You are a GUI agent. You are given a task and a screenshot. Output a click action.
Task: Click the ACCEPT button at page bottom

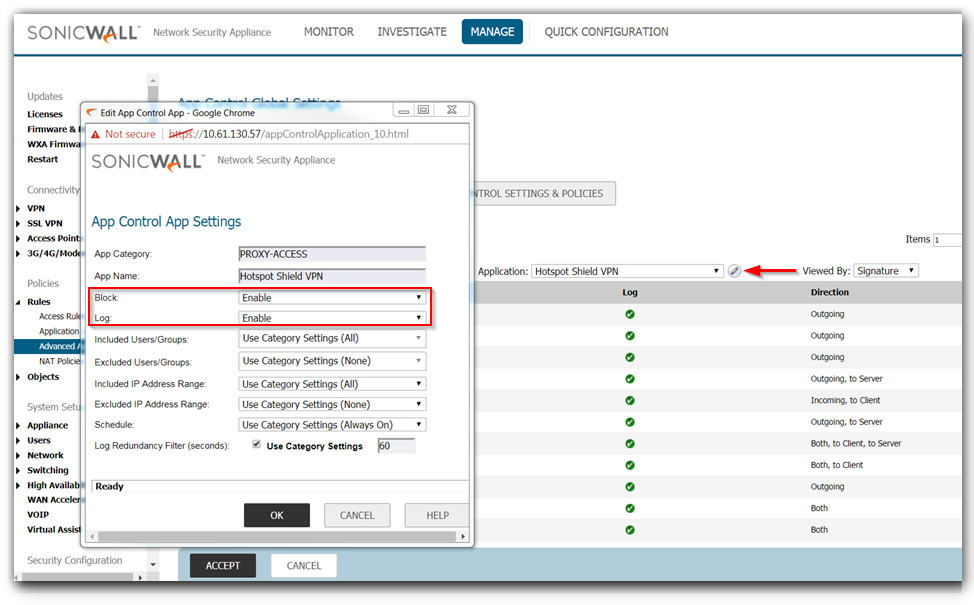[x=223, y=565]
